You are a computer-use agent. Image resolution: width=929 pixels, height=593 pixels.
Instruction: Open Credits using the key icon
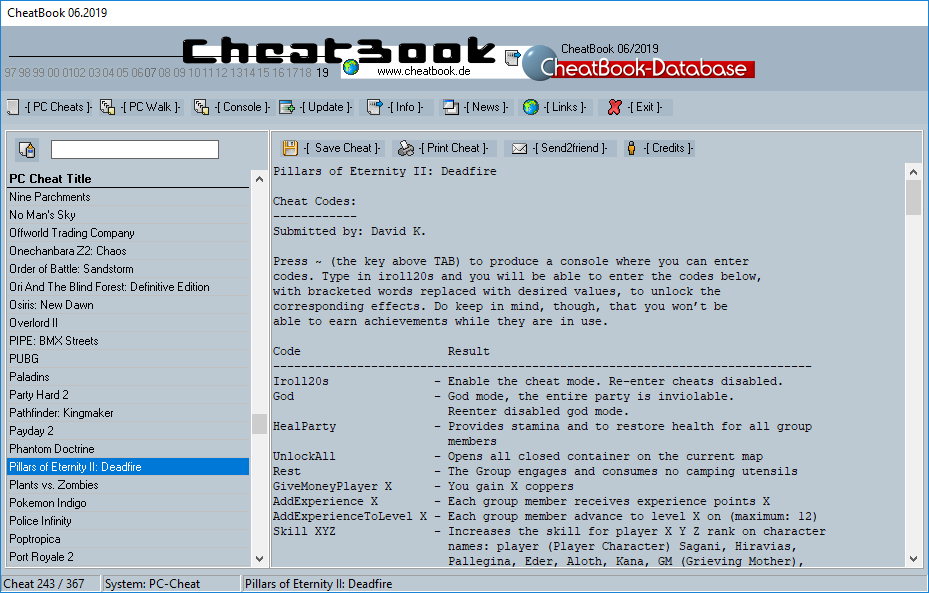click(x=631, y=148)
